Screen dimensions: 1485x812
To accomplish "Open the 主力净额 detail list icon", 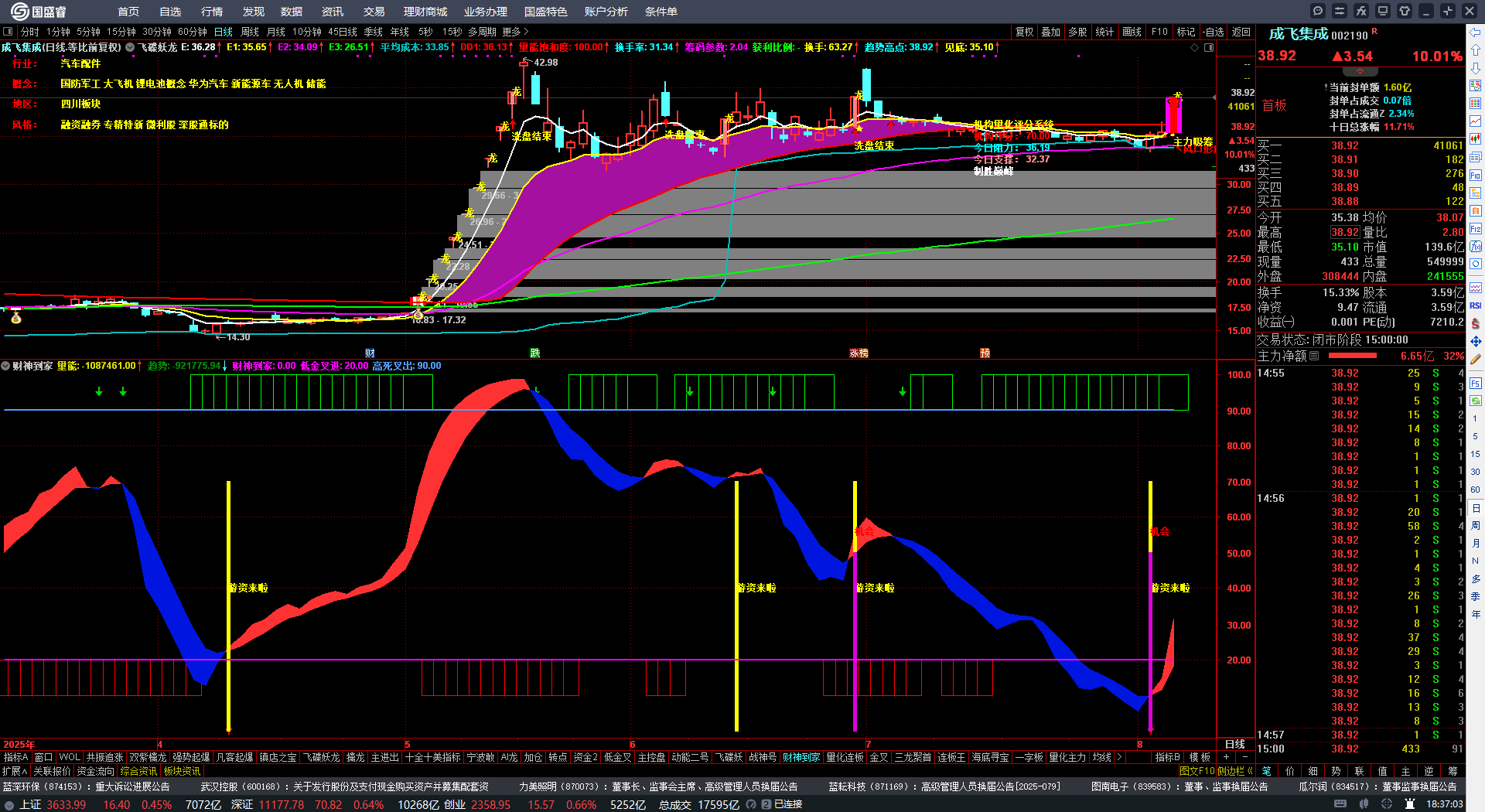I will pyautogui.click(x=1314, y=356).
